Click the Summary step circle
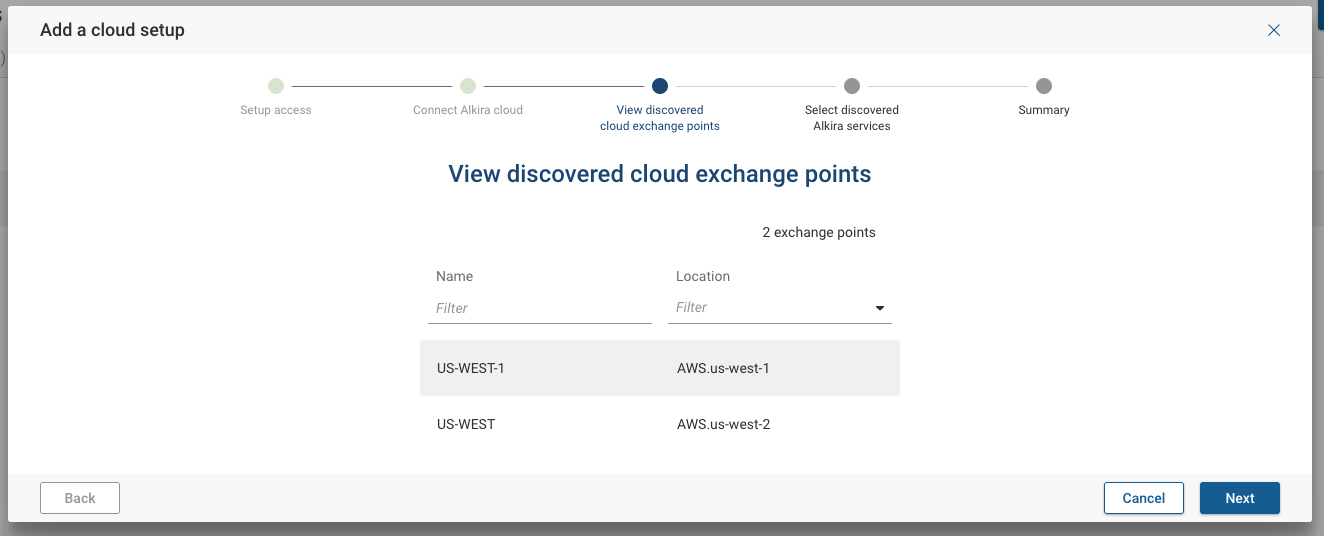 pos(1044,86)
